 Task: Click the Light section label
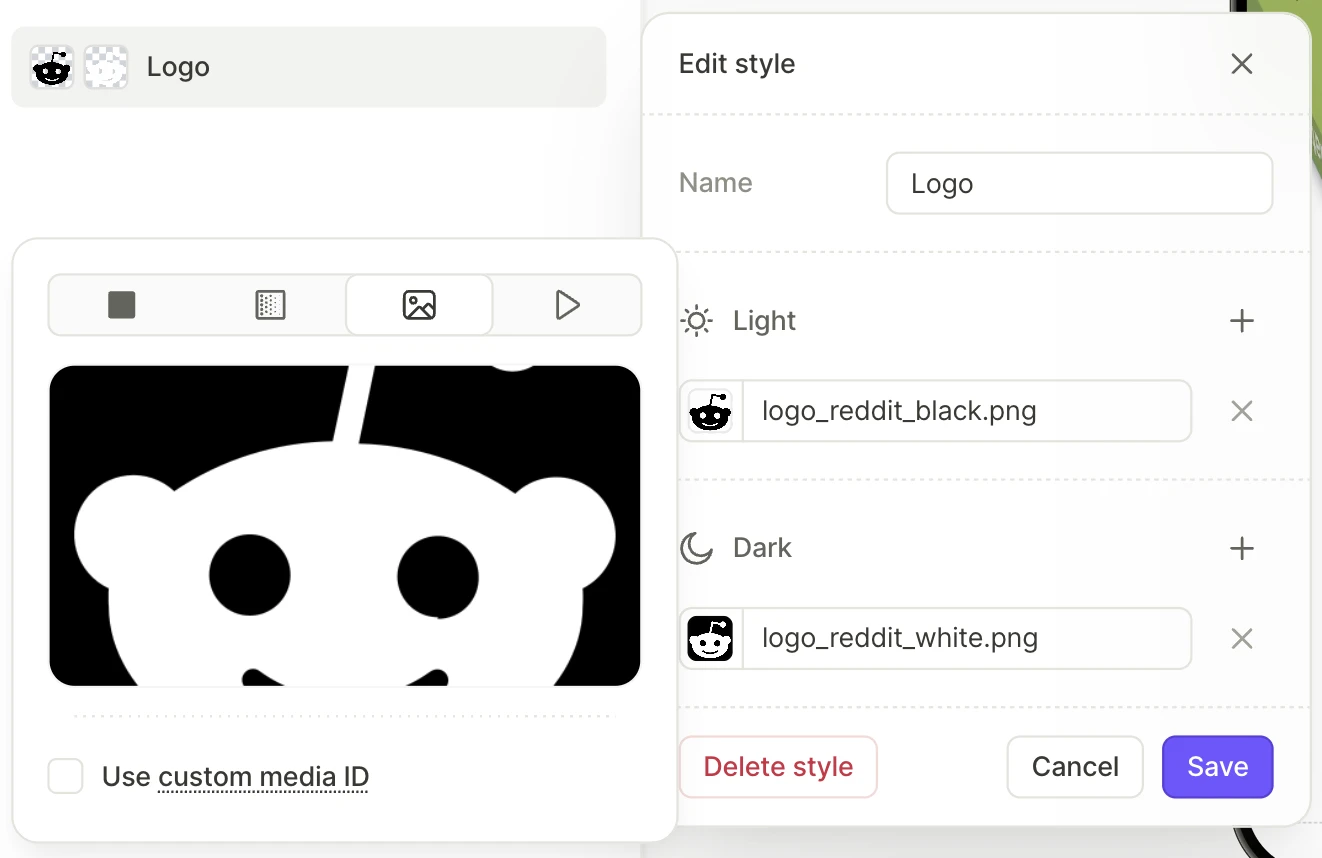(x=764, y=321)
